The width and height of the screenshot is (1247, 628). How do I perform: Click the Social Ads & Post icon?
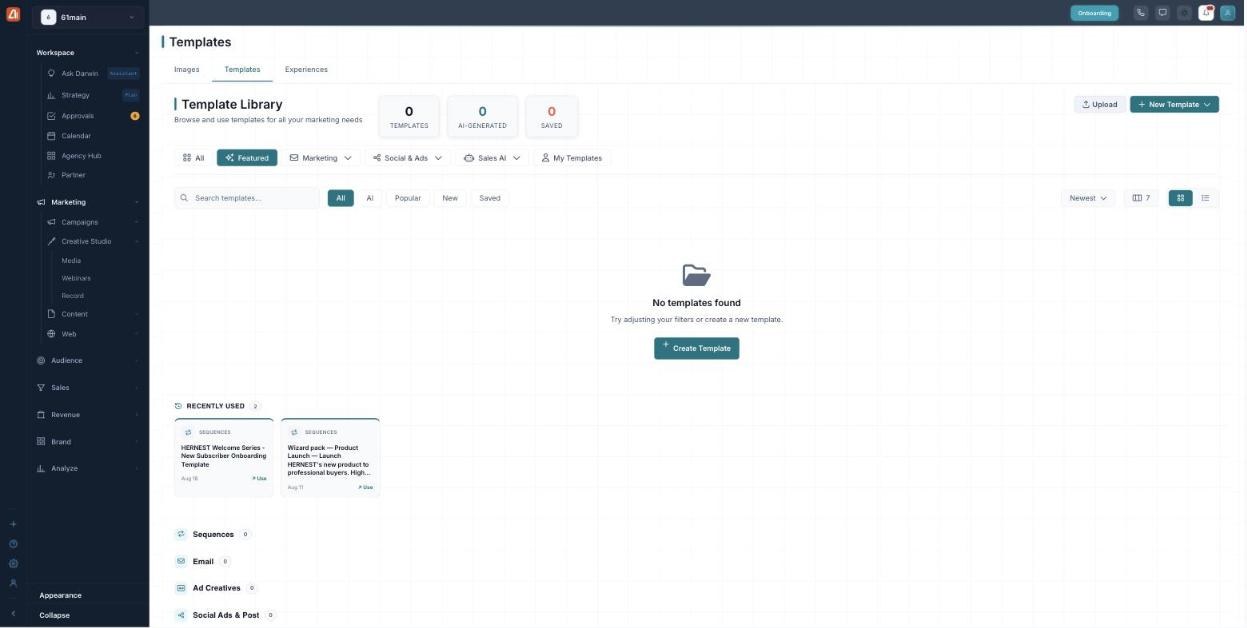[x=181, y=615]
